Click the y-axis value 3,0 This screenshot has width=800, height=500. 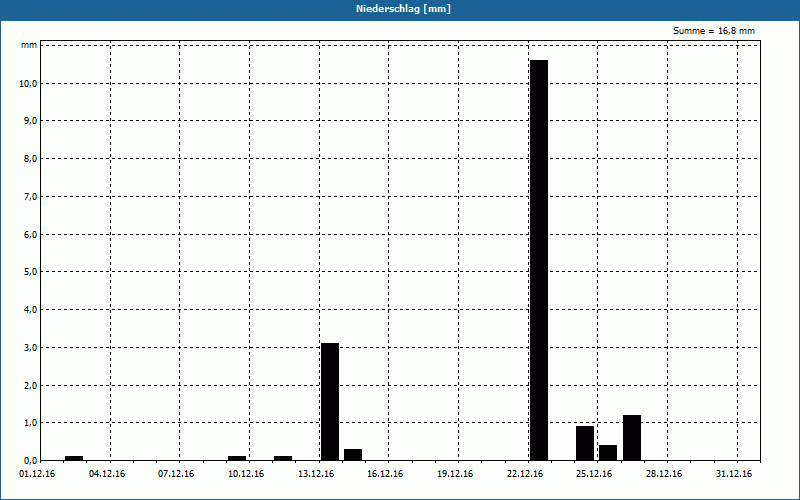(x=30, y=347)
